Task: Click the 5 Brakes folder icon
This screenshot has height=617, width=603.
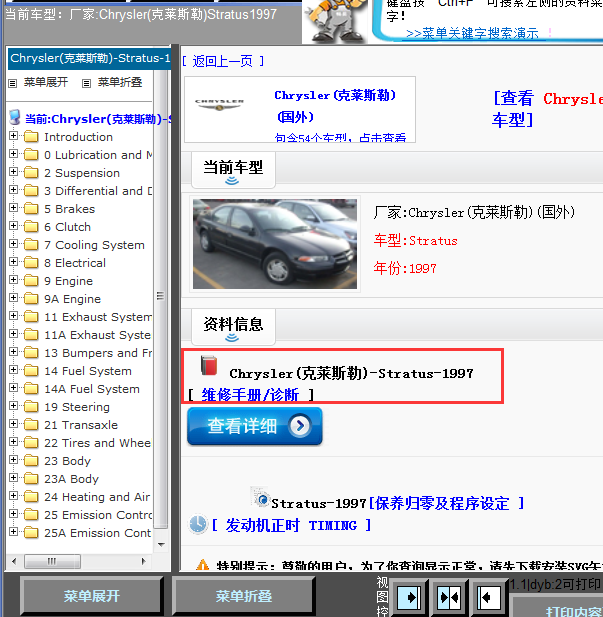Action: pos(31,209)
